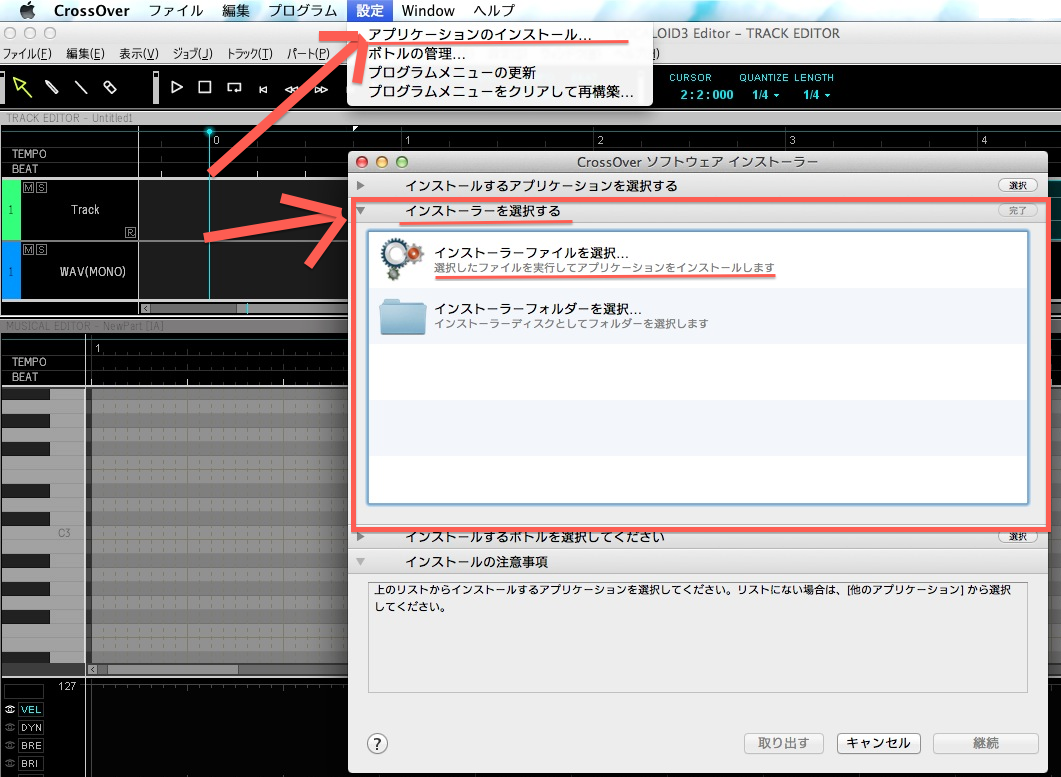
Task: Click 選択 button in application section header
Action: click(x=1018, y=185)
